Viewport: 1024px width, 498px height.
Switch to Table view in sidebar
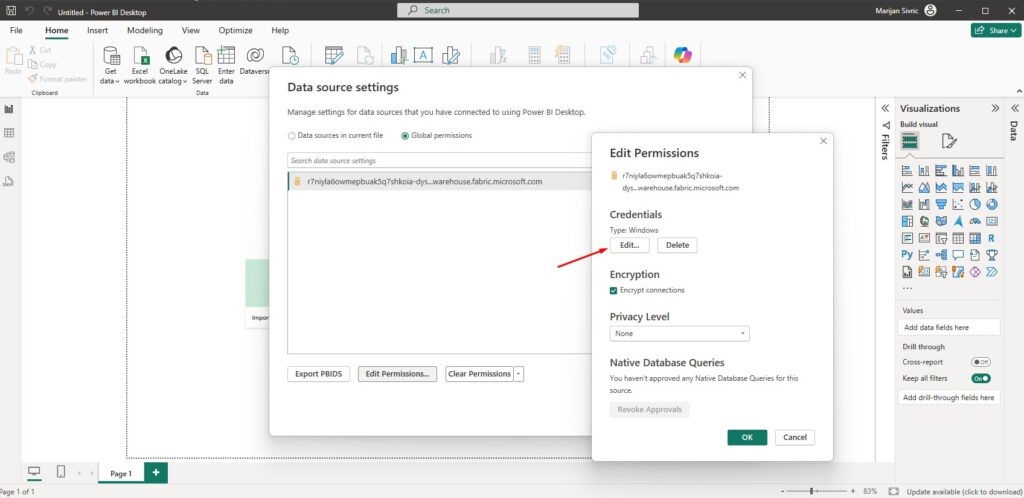[x=9, y=133]
